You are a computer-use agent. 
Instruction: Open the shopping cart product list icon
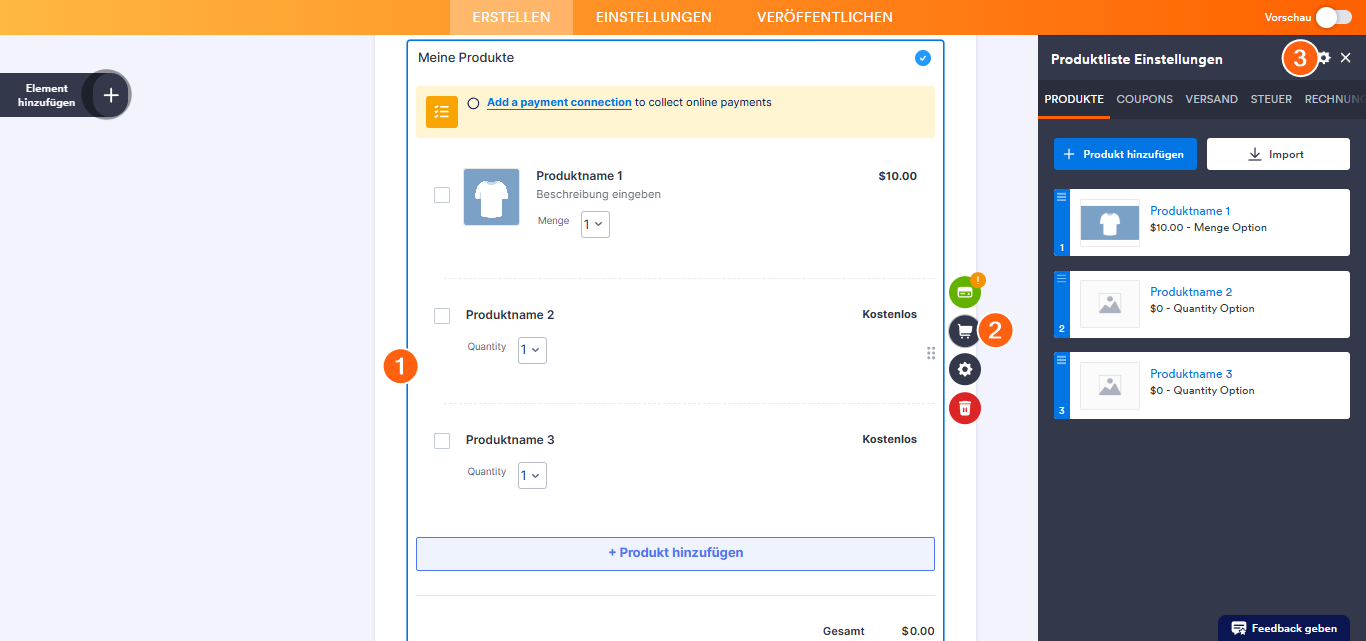964,330
